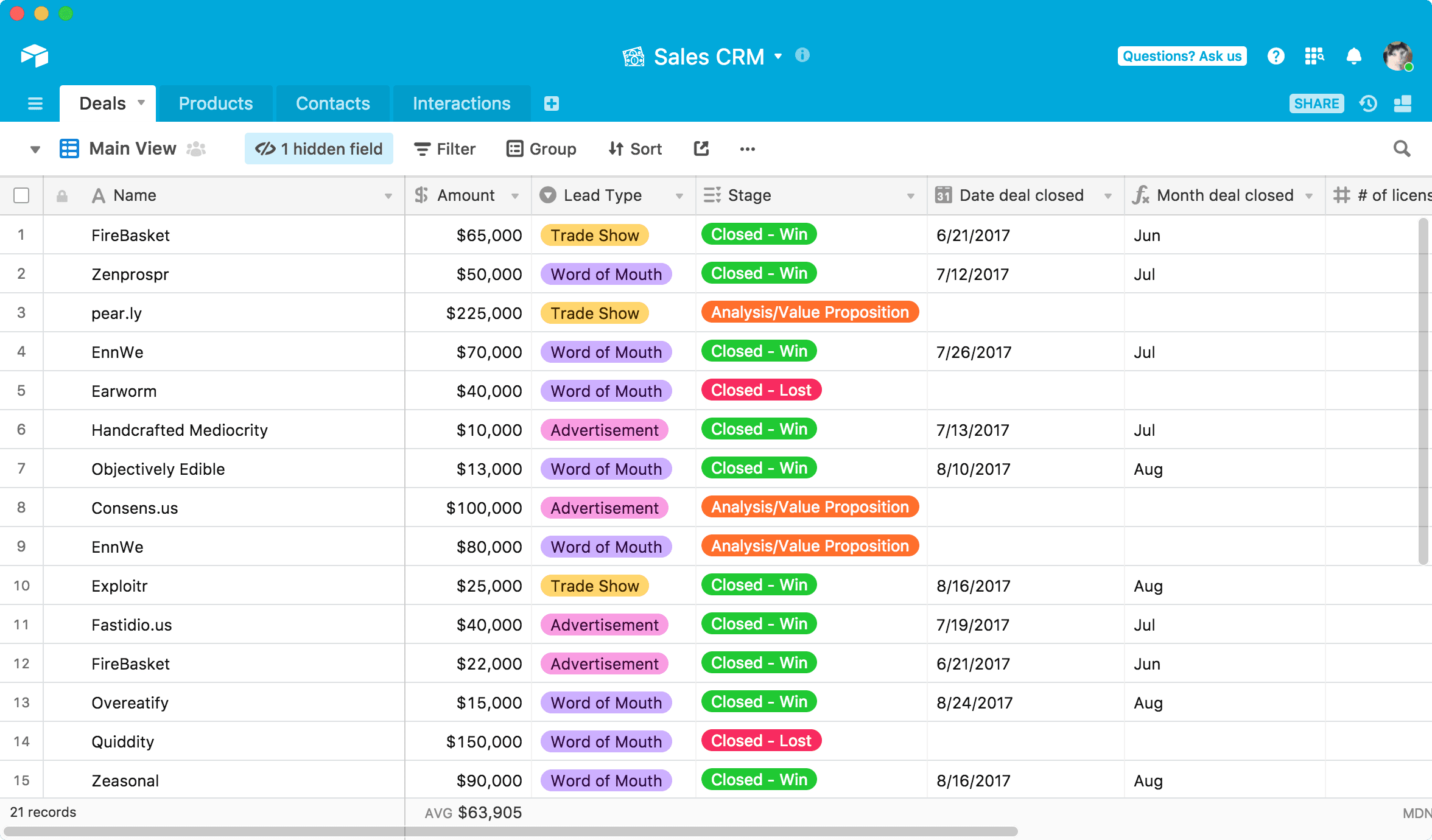Image resolution: width=1432 pixels, height=840 pixels.
Task: Switch to the Interactions tab
Action: pyautogui.click(x=462, y=102)
